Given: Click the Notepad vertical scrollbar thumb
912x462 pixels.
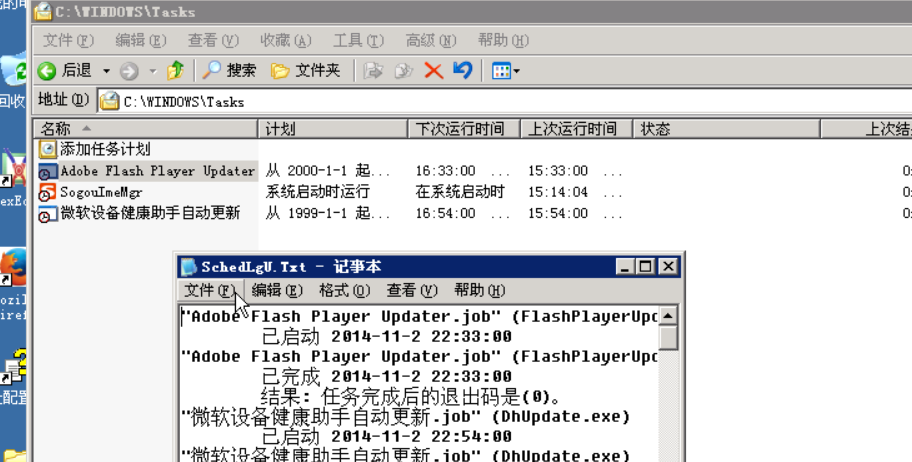Looking at the screenshot, I should click(668, 338).
